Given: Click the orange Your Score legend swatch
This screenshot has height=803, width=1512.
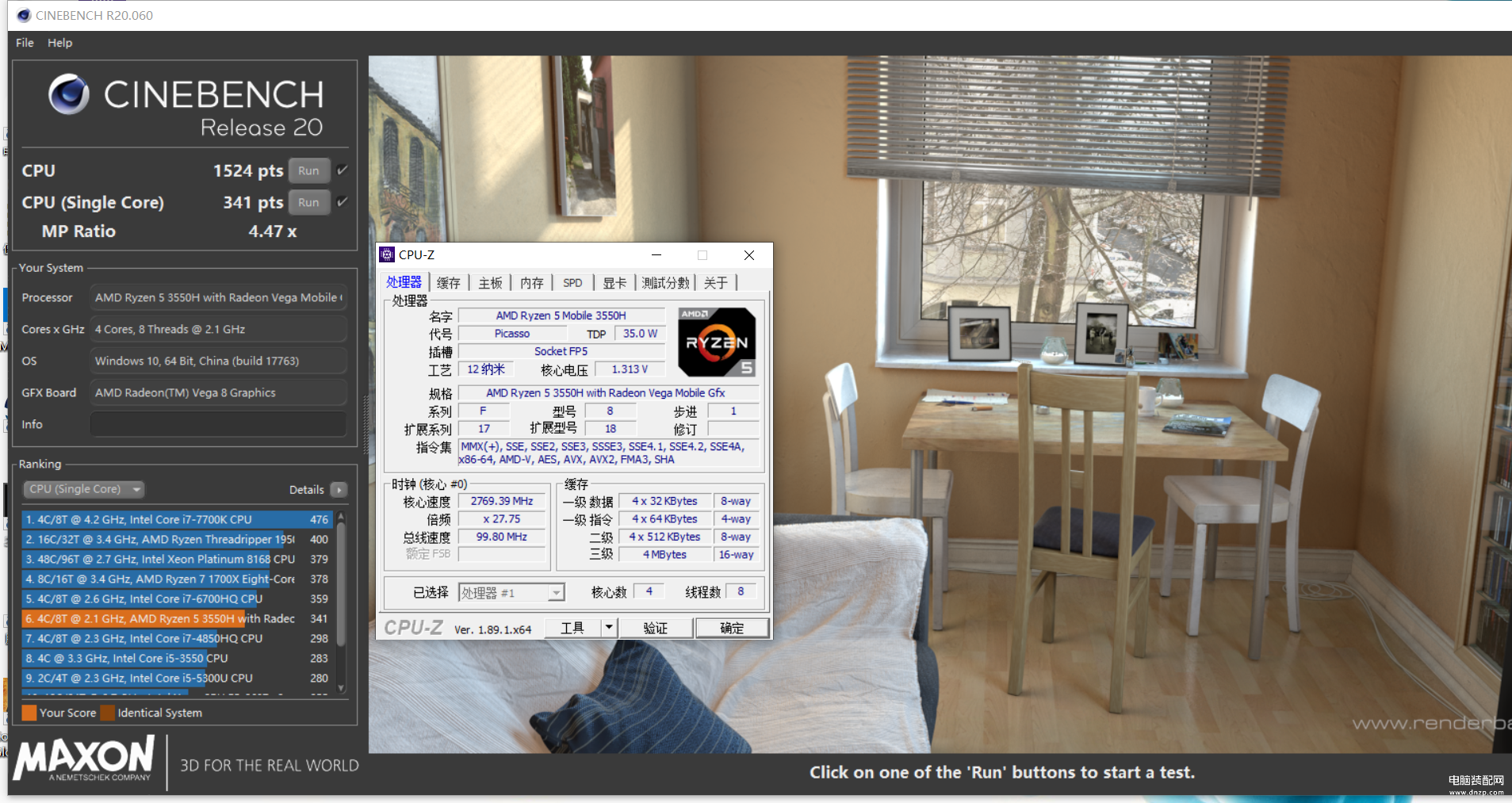Looking at the screenshot, I should pyautogui.click(x=29, y=713).
